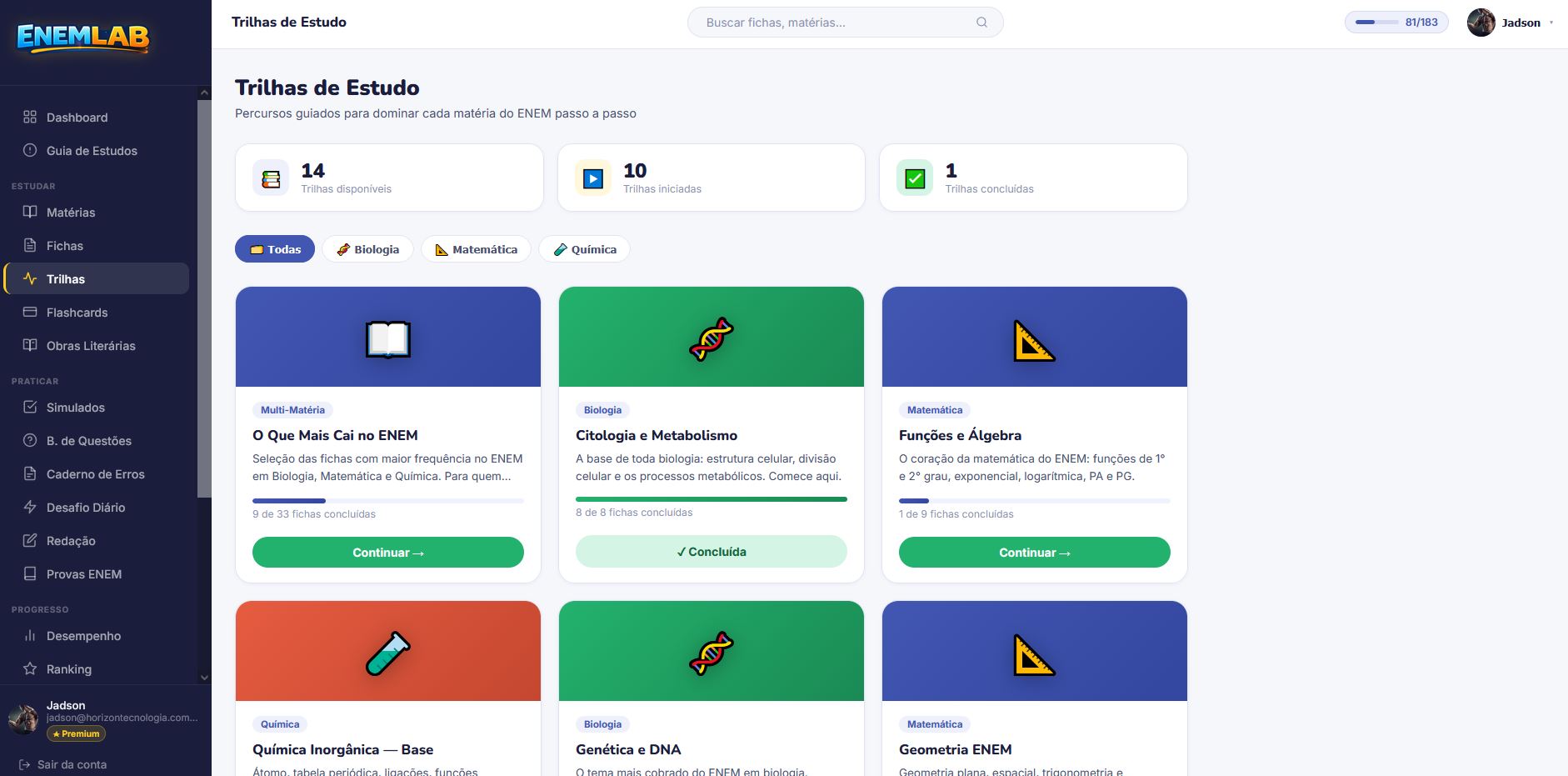Open Matérias in the sidebar
This screenshot has height=776, width=1568.
97,212
